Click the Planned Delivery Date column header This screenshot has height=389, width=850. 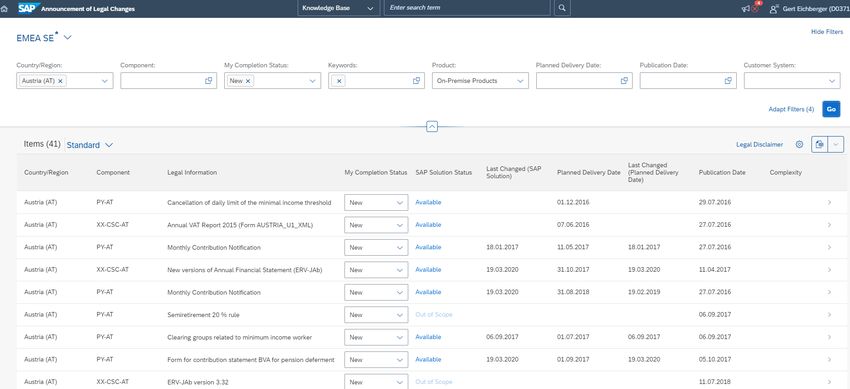pos(589,172)
